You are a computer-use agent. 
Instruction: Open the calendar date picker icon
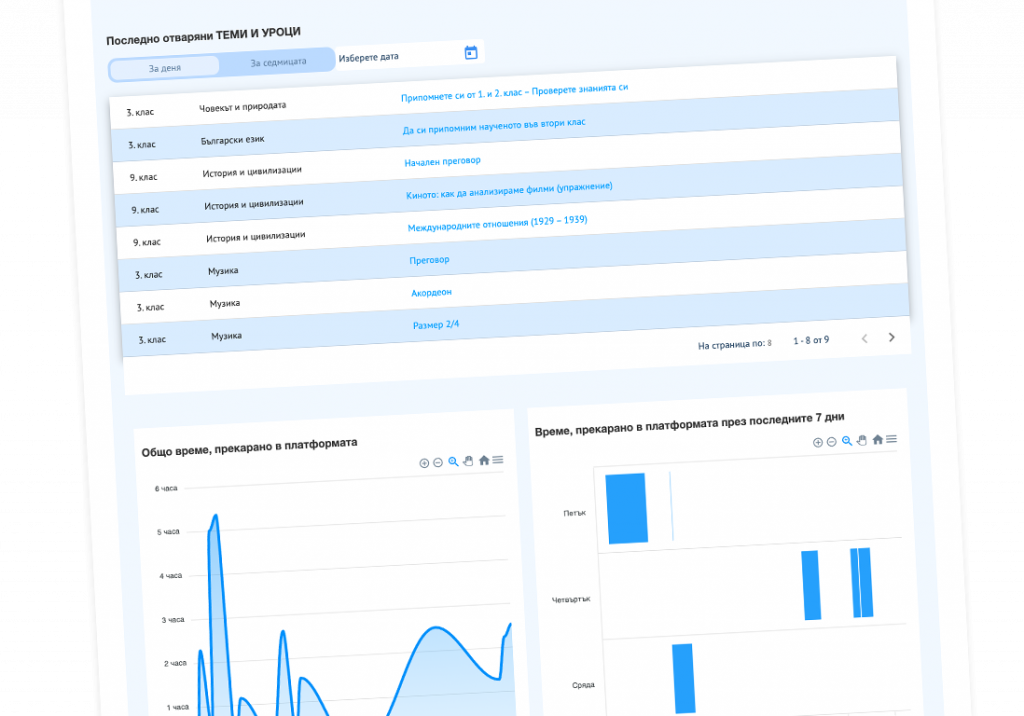point(471,52)
